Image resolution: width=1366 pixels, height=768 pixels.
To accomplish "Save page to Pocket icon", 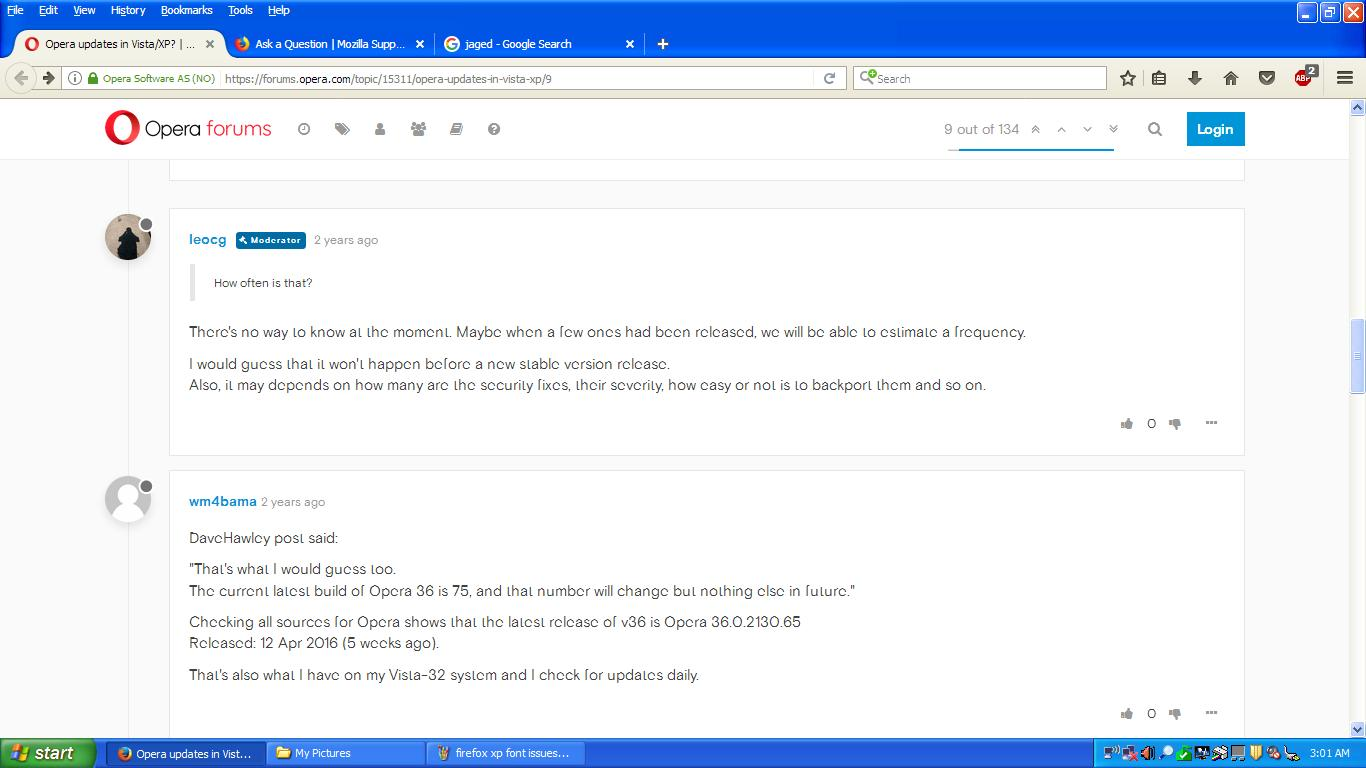I will pyautogui.click(x=1267, y=78).
